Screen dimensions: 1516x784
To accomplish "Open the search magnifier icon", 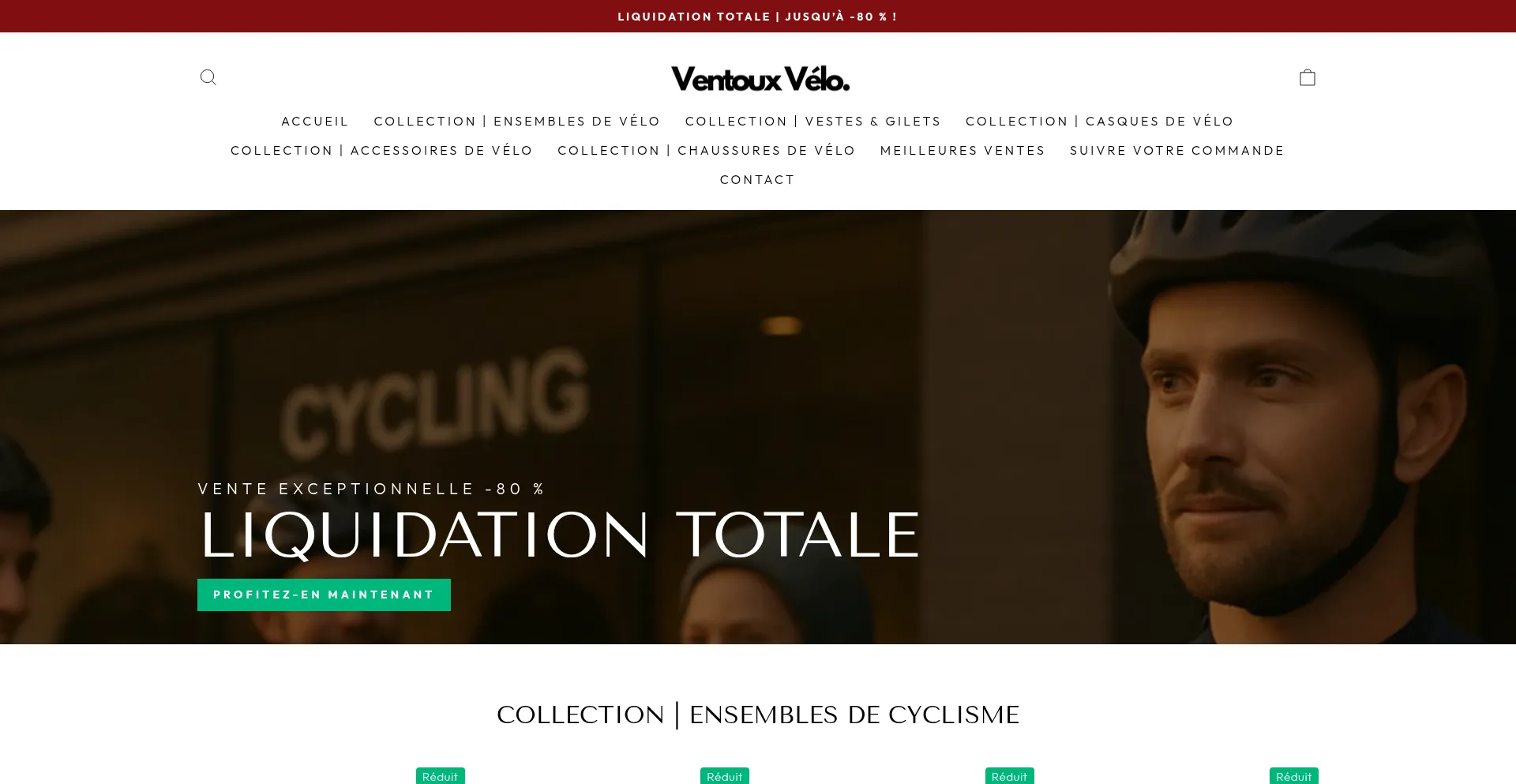I will pyautogui.click(x=208, y=77).
